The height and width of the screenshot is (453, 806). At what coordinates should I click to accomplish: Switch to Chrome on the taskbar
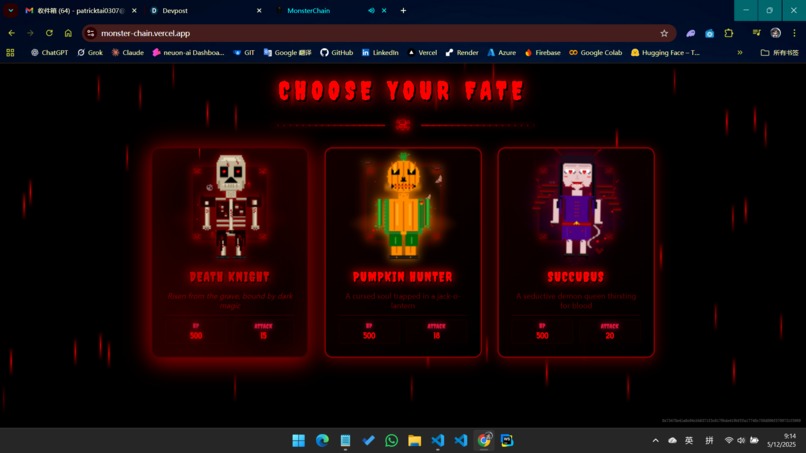point(484,441)
